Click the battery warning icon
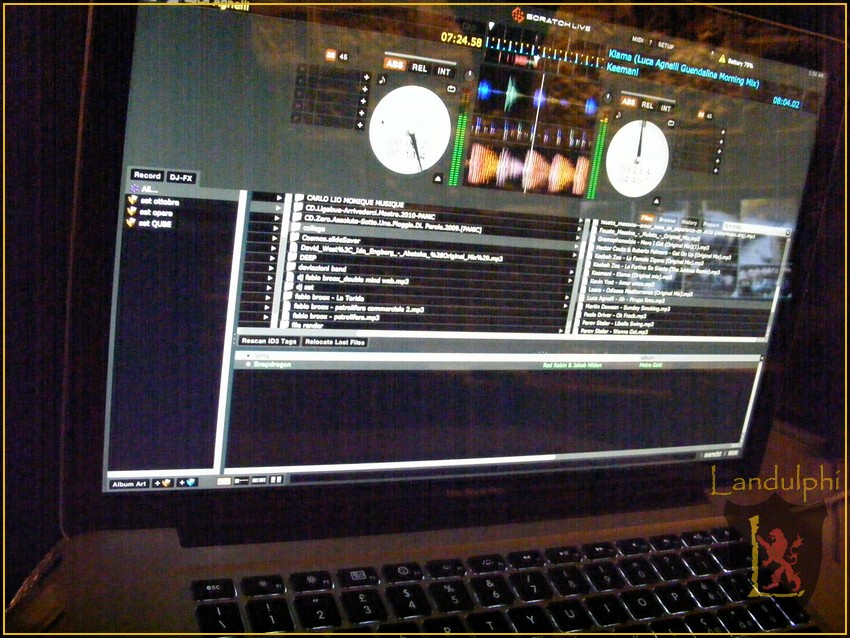 click(722, 58)
